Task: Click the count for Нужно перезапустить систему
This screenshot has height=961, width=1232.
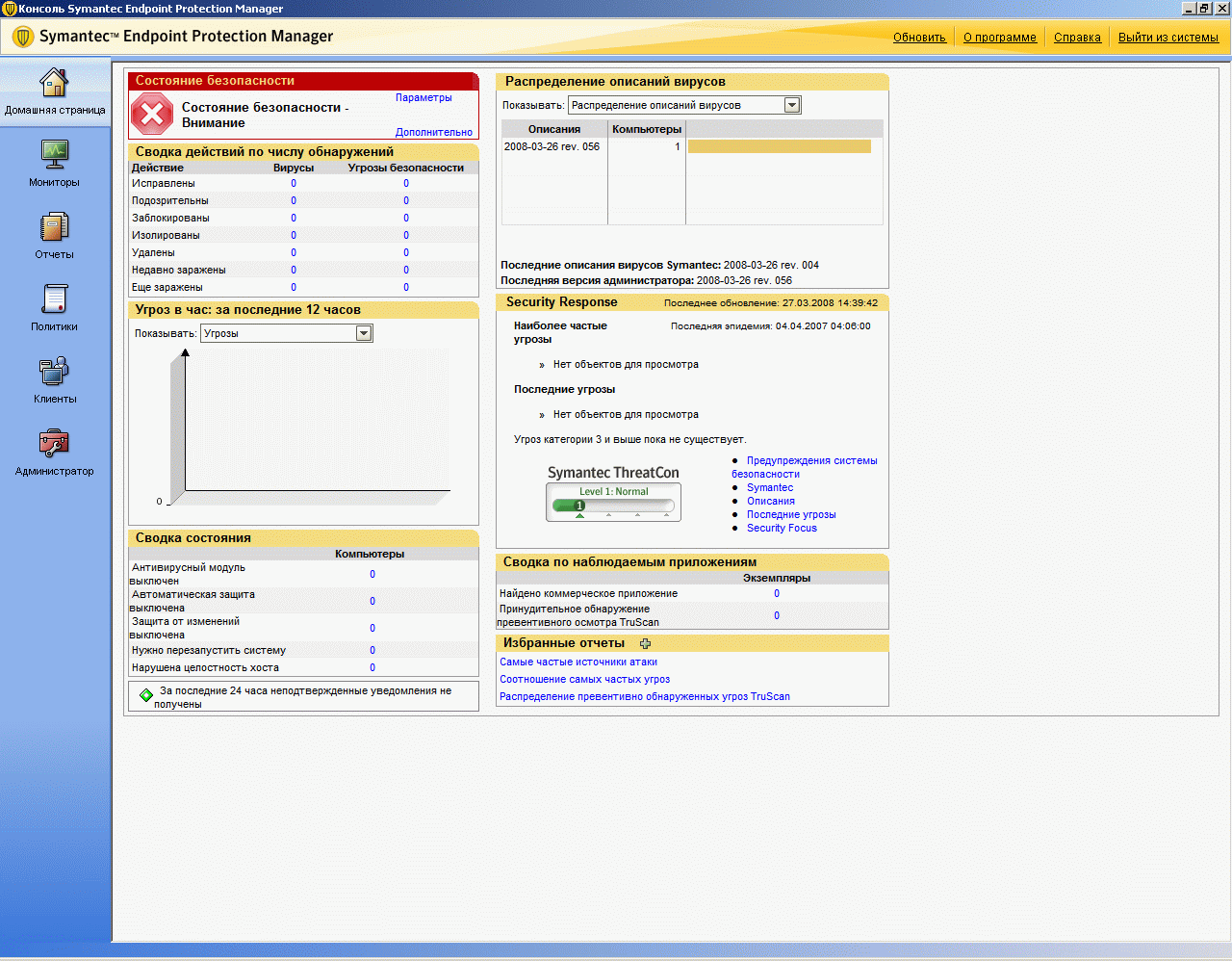Action: (x=372, y=650)
